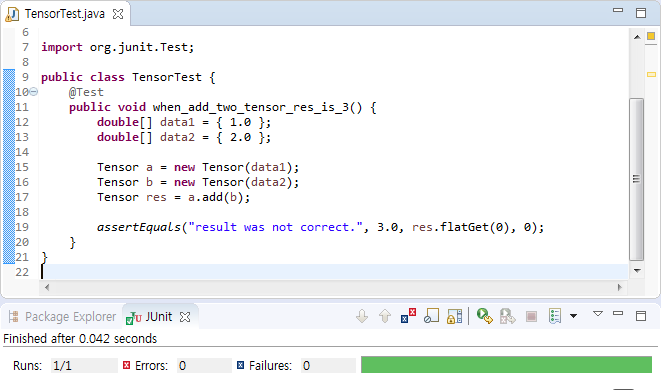Click editor horizontal scrollbar right arrow
The image size is (661, 390).
pyautogui.click(x=619, y=287)
